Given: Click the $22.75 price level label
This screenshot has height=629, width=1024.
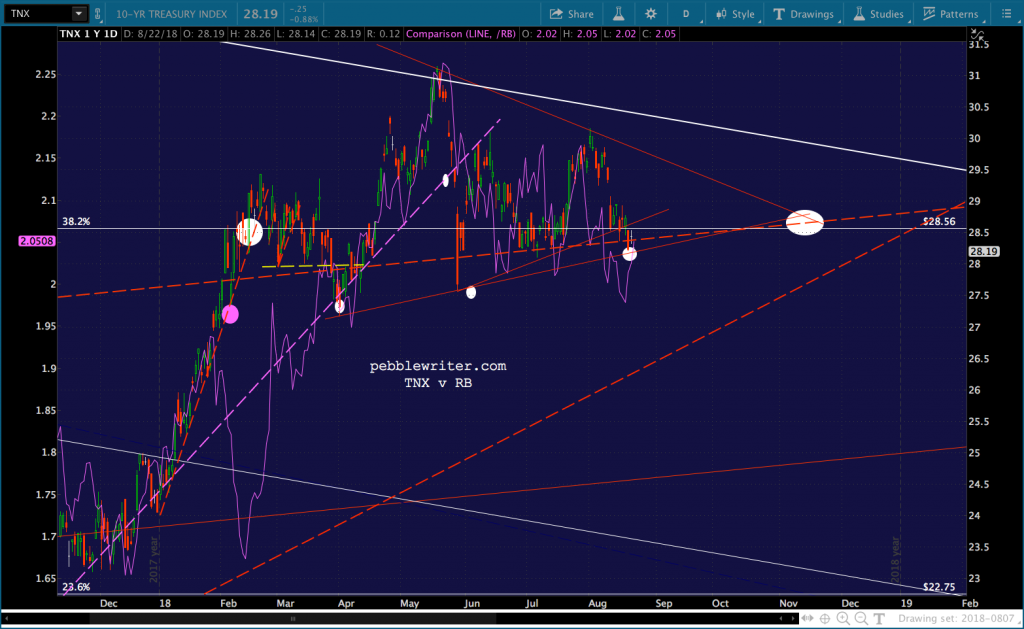Looking at the screenshot, I should pyautogui.click(x=939, y=587).
